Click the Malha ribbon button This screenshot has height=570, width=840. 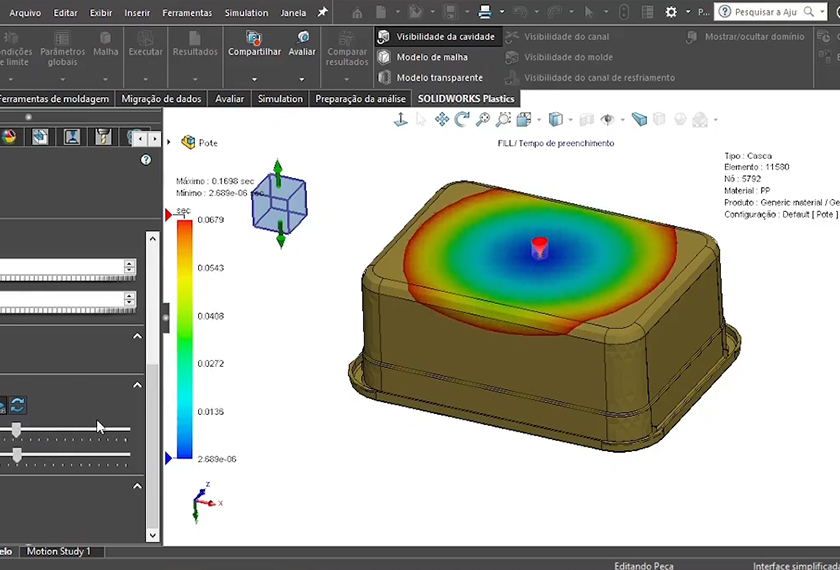point(106,44)
